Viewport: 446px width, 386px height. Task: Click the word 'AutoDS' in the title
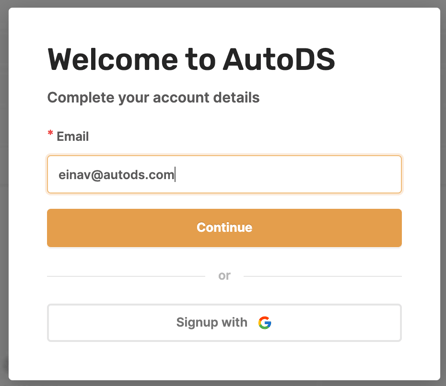pos(279,60)
